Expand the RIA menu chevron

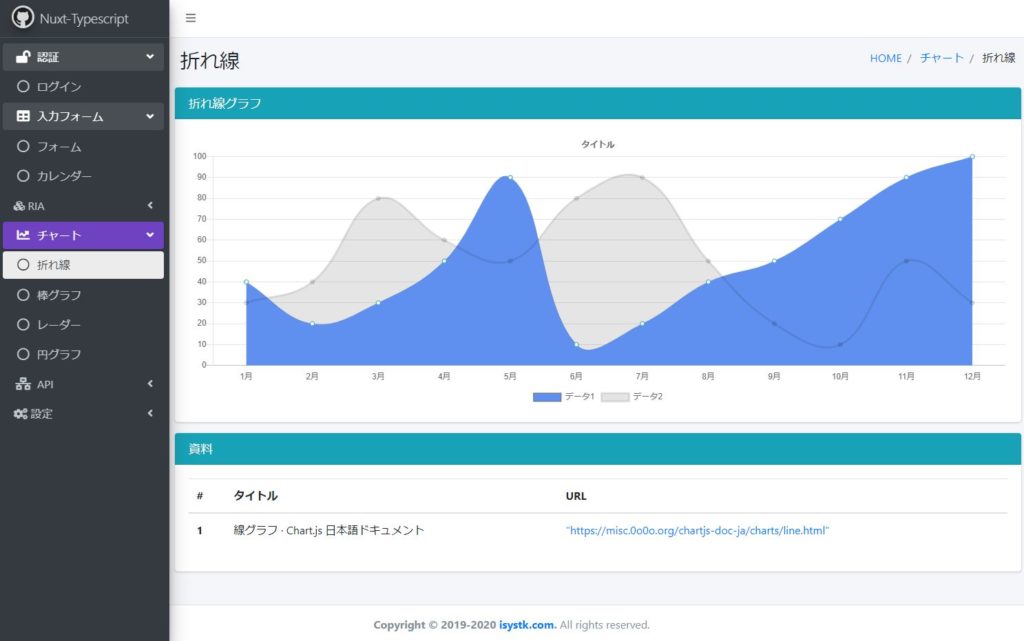point(150,205)
